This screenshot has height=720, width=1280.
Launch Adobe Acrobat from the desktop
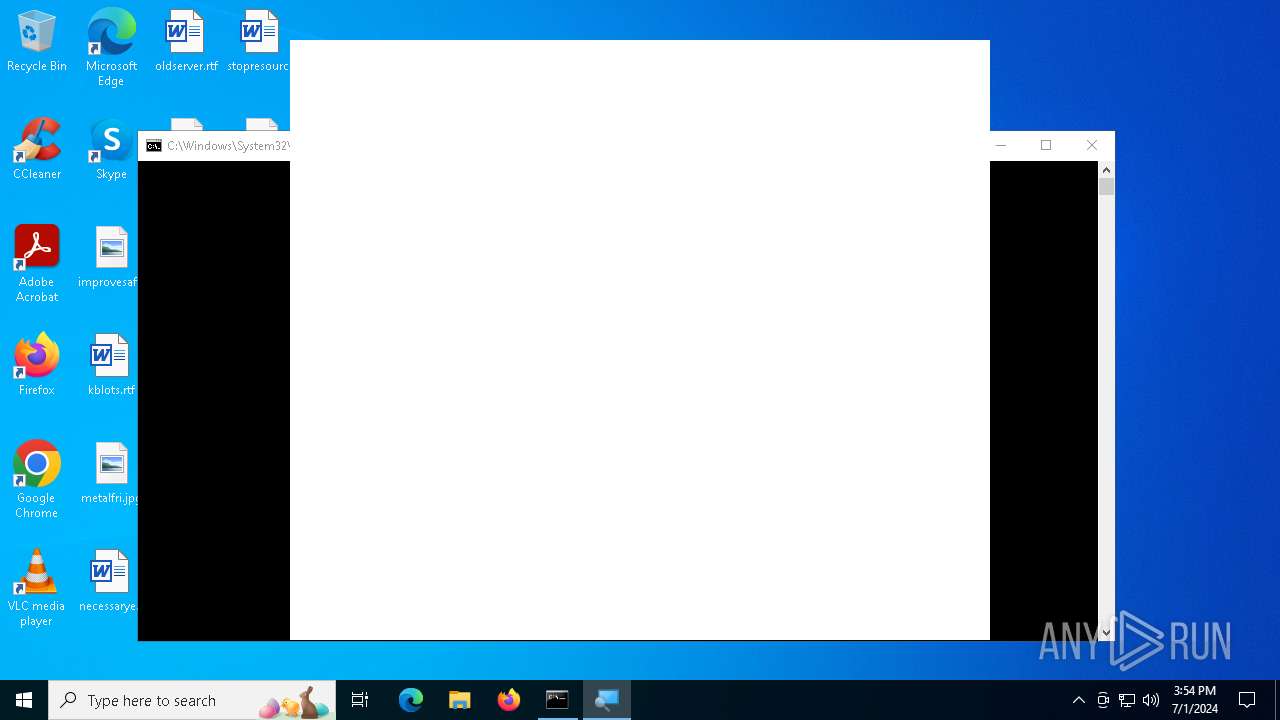pyautogui.click(x=37, y=264)
